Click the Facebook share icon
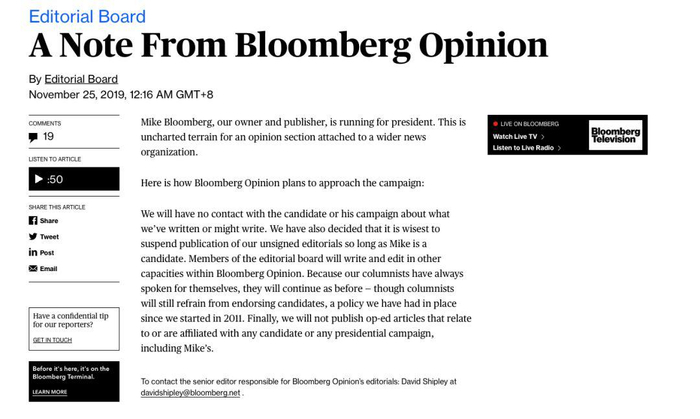 [33, 221]
